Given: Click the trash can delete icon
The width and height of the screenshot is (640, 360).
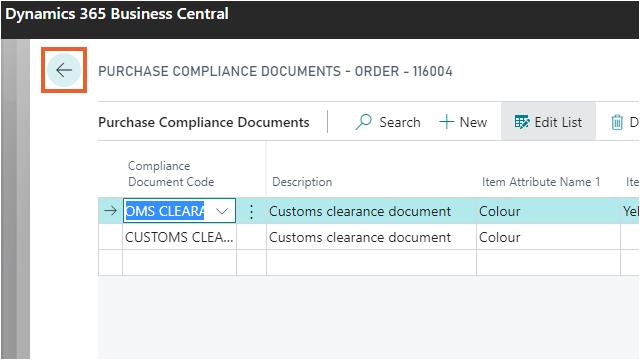Looking at the screenshot, I should [x=617, y=122].
